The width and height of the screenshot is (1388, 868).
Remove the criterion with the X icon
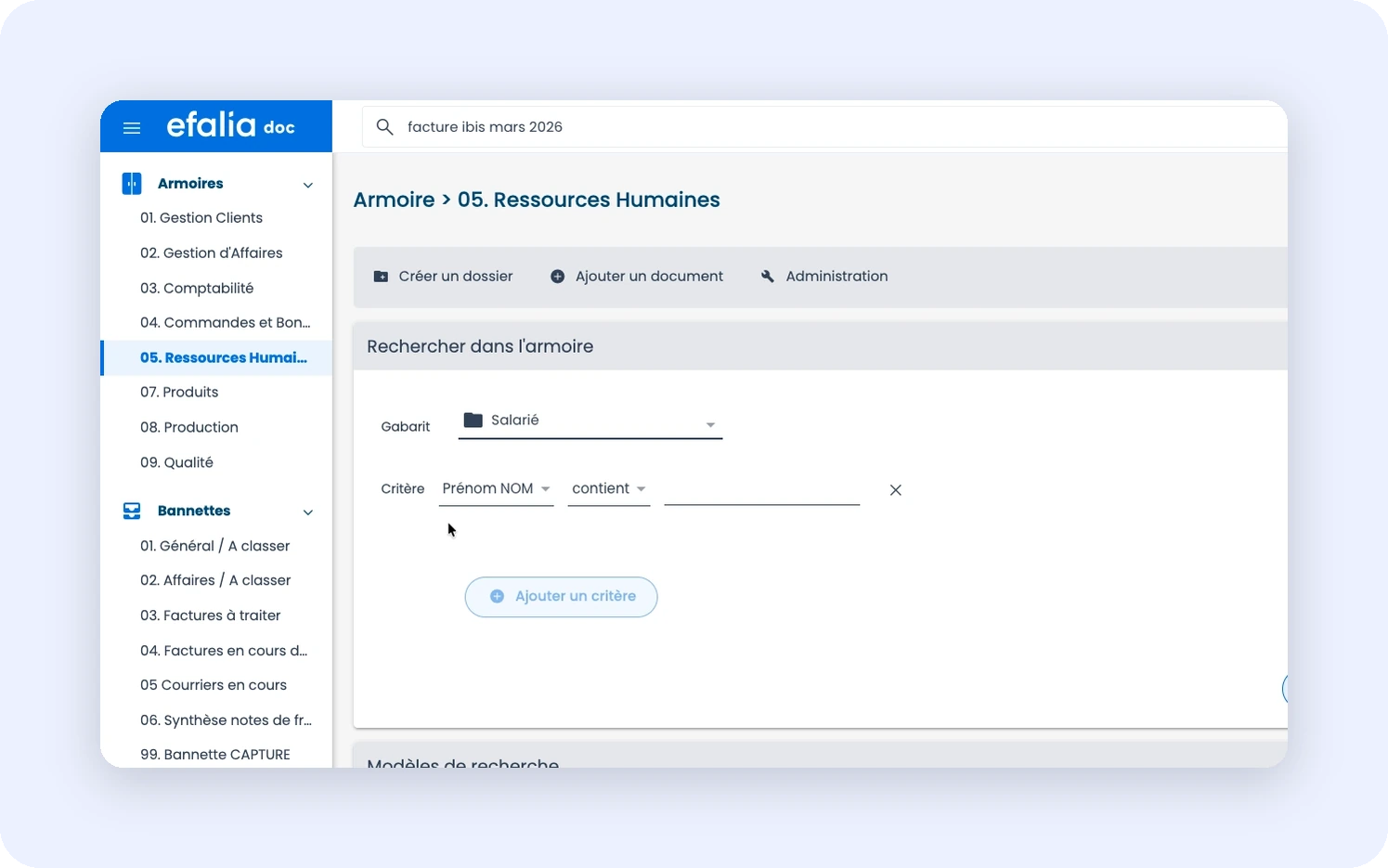[x=896, y=490]
